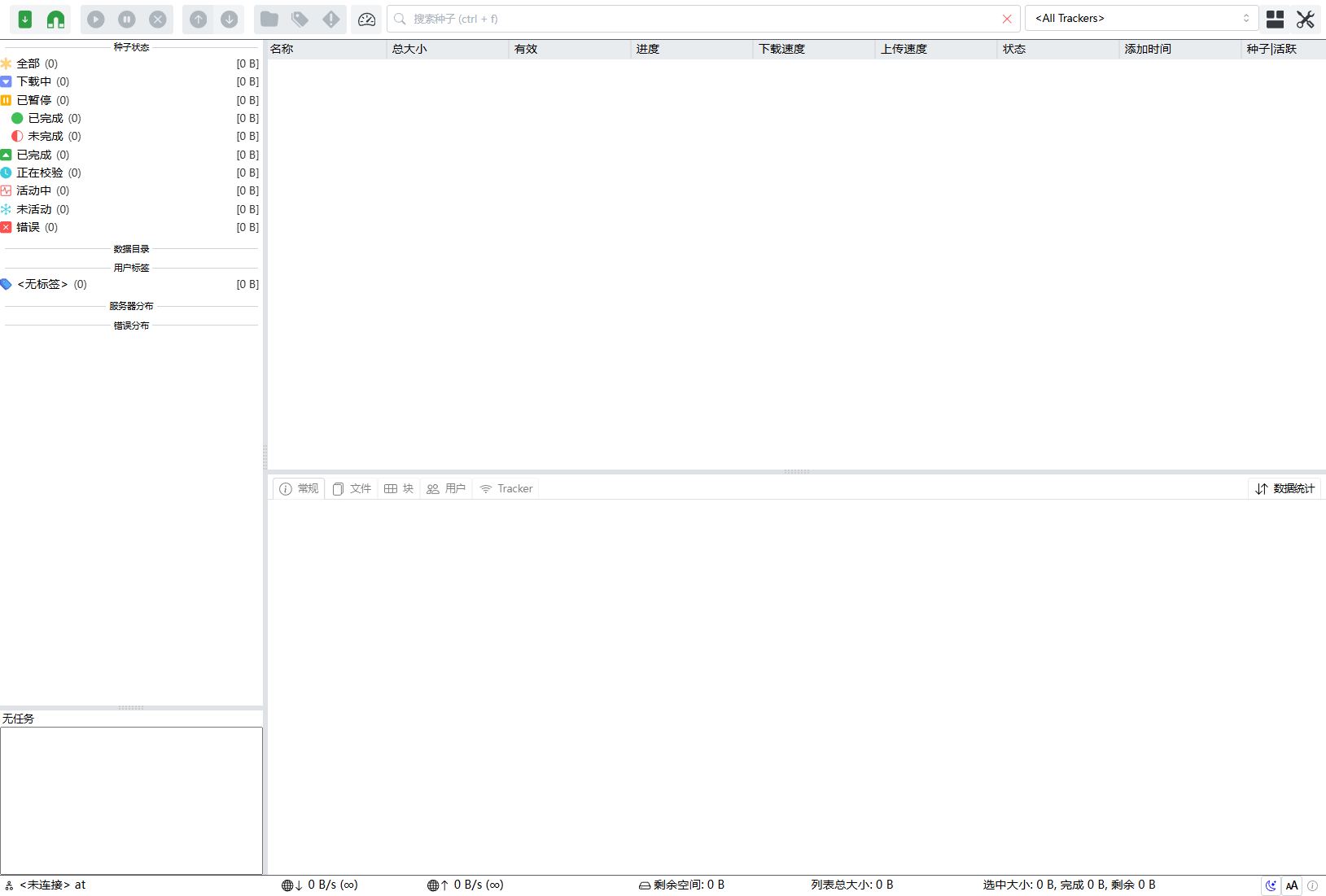Toggle the AA font size button
This screenshot has height=896, width=1326.
pyautogui.click(x=1292, y=885)
